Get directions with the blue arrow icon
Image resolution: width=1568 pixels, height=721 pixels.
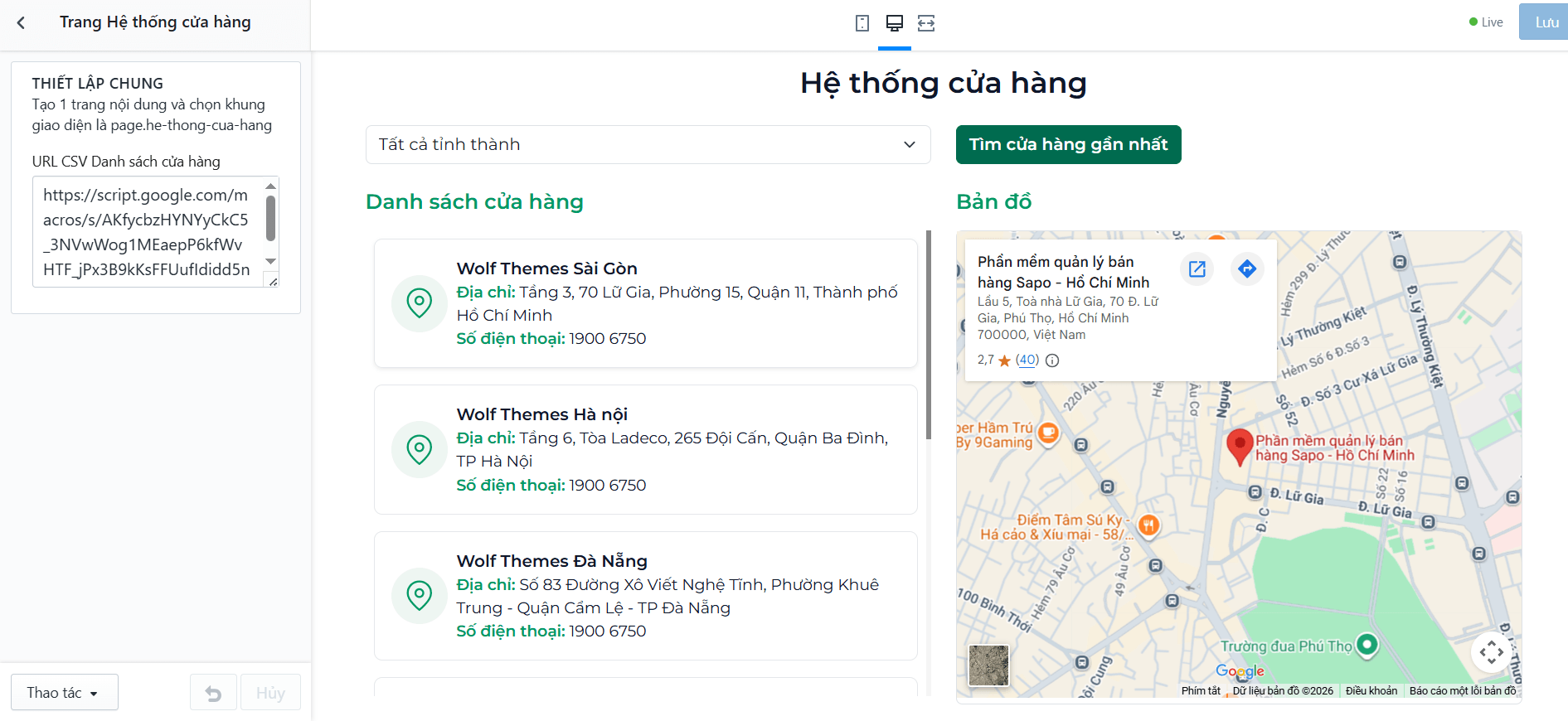coord(1247,269)
